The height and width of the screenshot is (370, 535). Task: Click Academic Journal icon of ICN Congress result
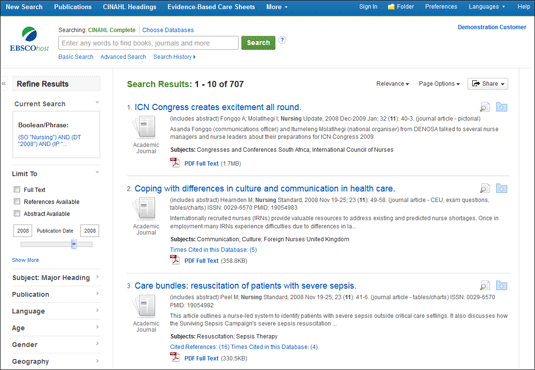[145, 127]
